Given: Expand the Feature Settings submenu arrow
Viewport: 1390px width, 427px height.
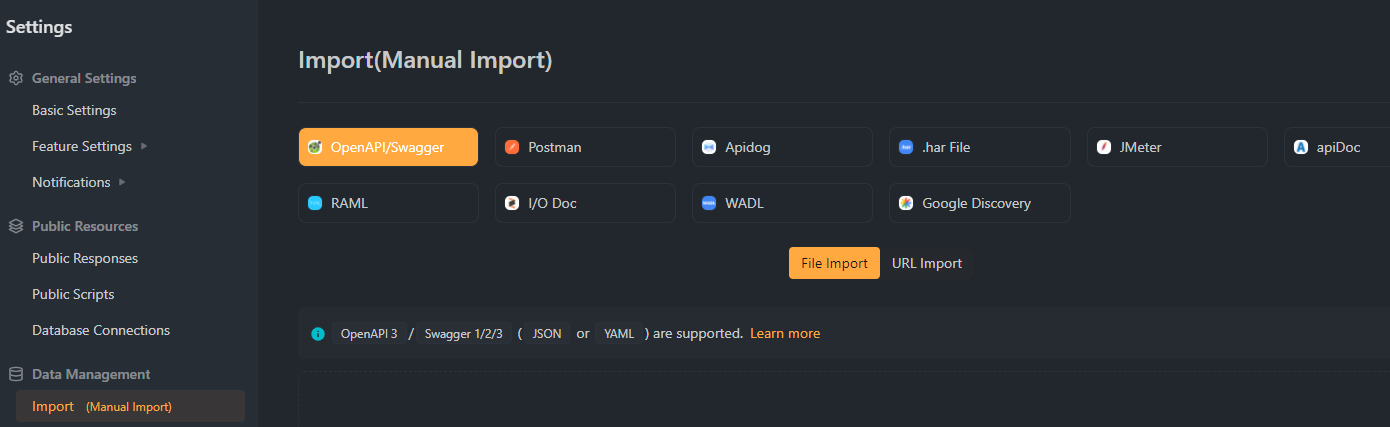Looking at the screenshot, I should 144,146.
